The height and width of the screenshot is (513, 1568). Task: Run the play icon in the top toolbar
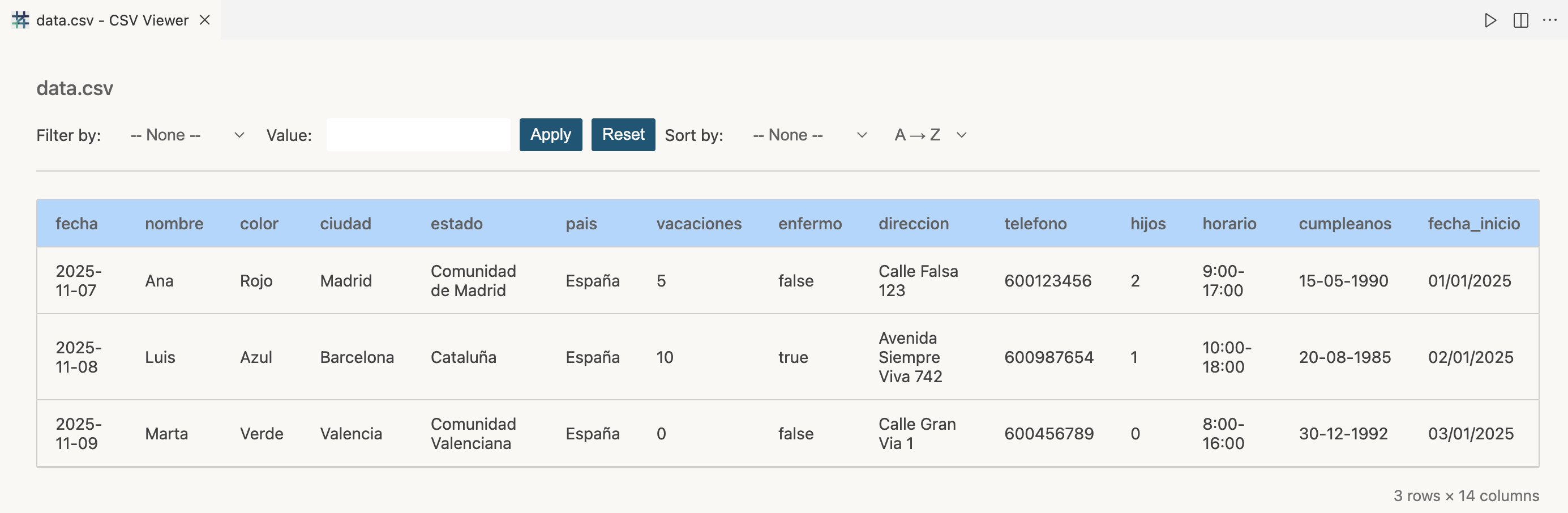(1490, 20)
